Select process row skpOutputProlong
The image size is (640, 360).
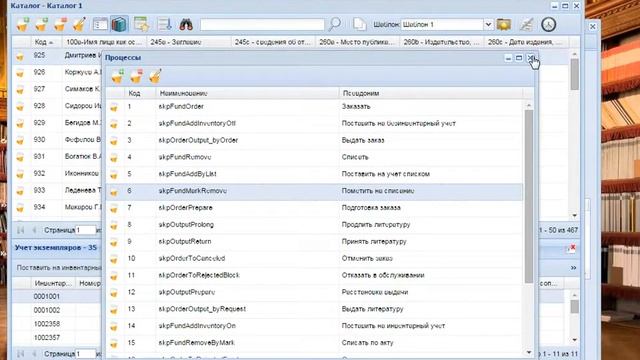tap(314, 225)
